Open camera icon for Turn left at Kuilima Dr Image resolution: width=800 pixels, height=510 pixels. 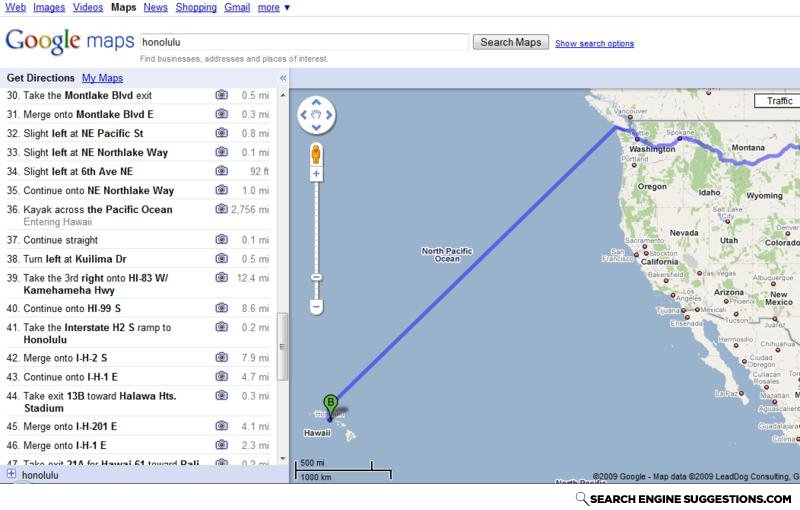[221, 258]
